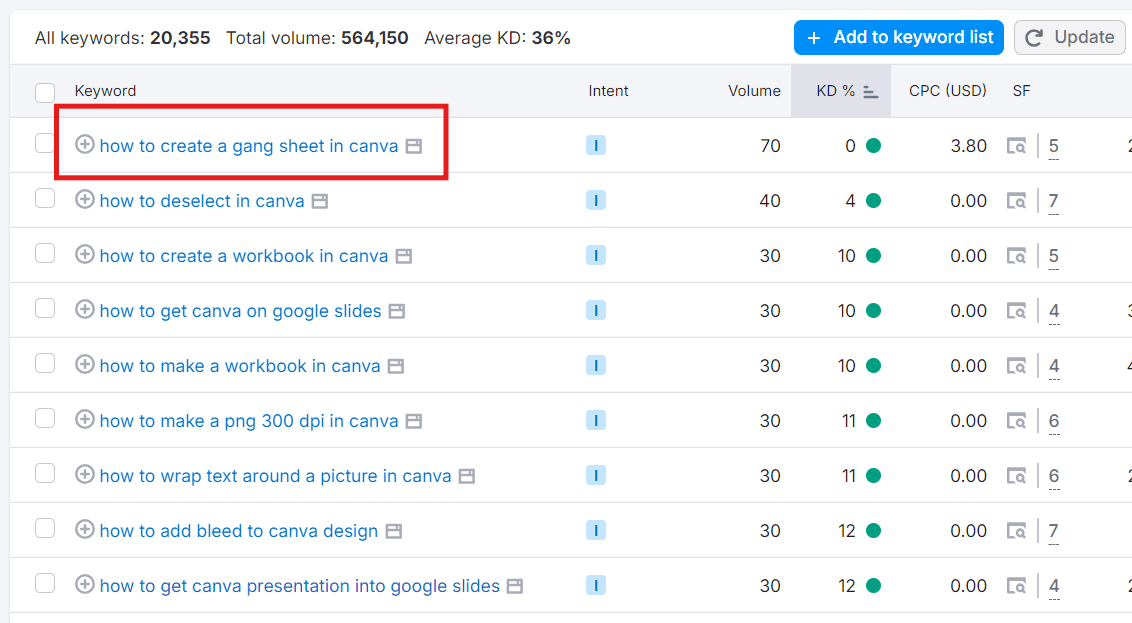Viewport: 1132px width, 623px height.
Task: Click plus icon for 'how to create a workbook in canva'
Action: (x=84, y=254)
